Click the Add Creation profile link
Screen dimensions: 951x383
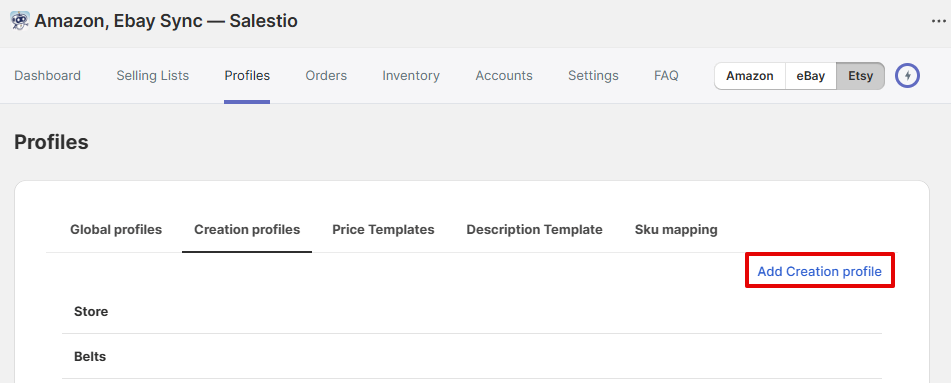819,271
